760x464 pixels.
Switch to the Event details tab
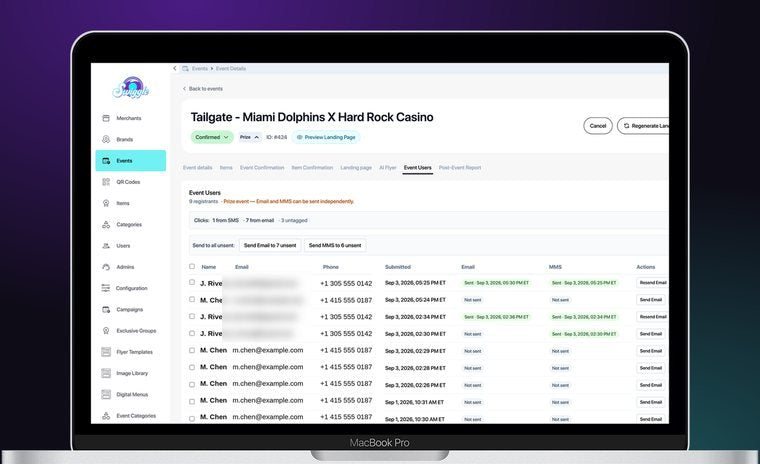[197, 167]
